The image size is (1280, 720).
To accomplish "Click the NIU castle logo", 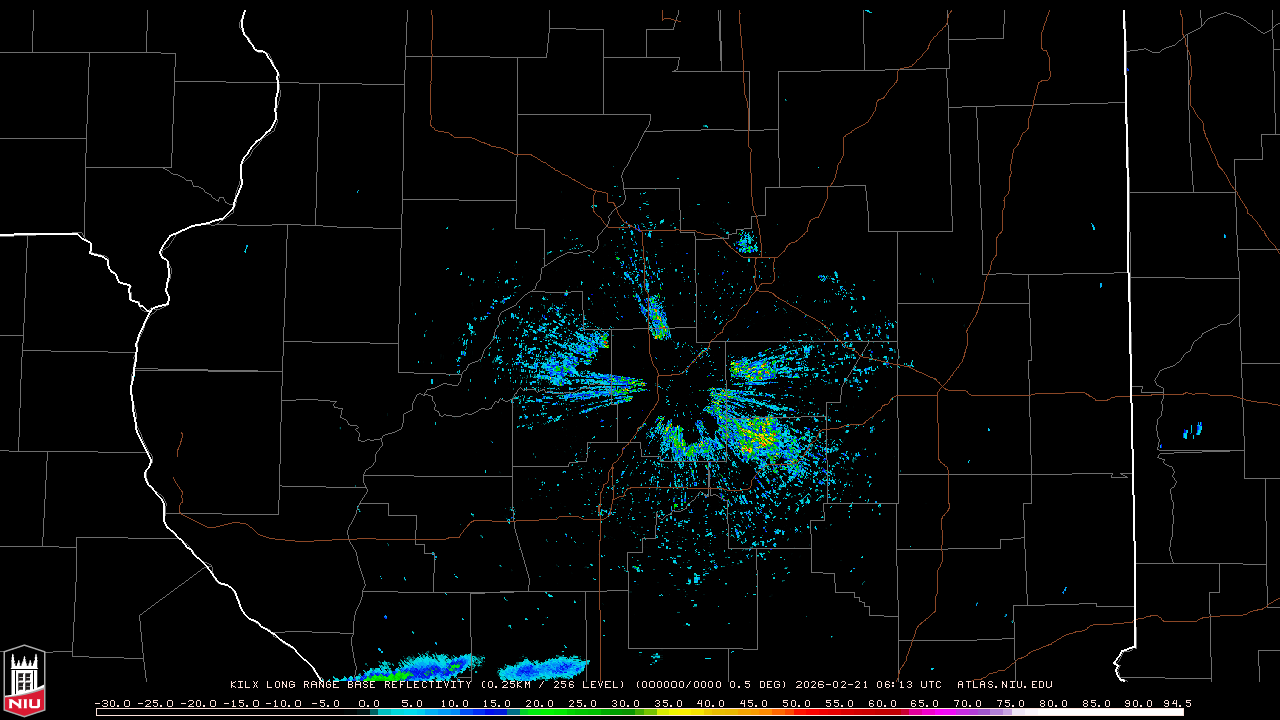I will tap(24, 681).
